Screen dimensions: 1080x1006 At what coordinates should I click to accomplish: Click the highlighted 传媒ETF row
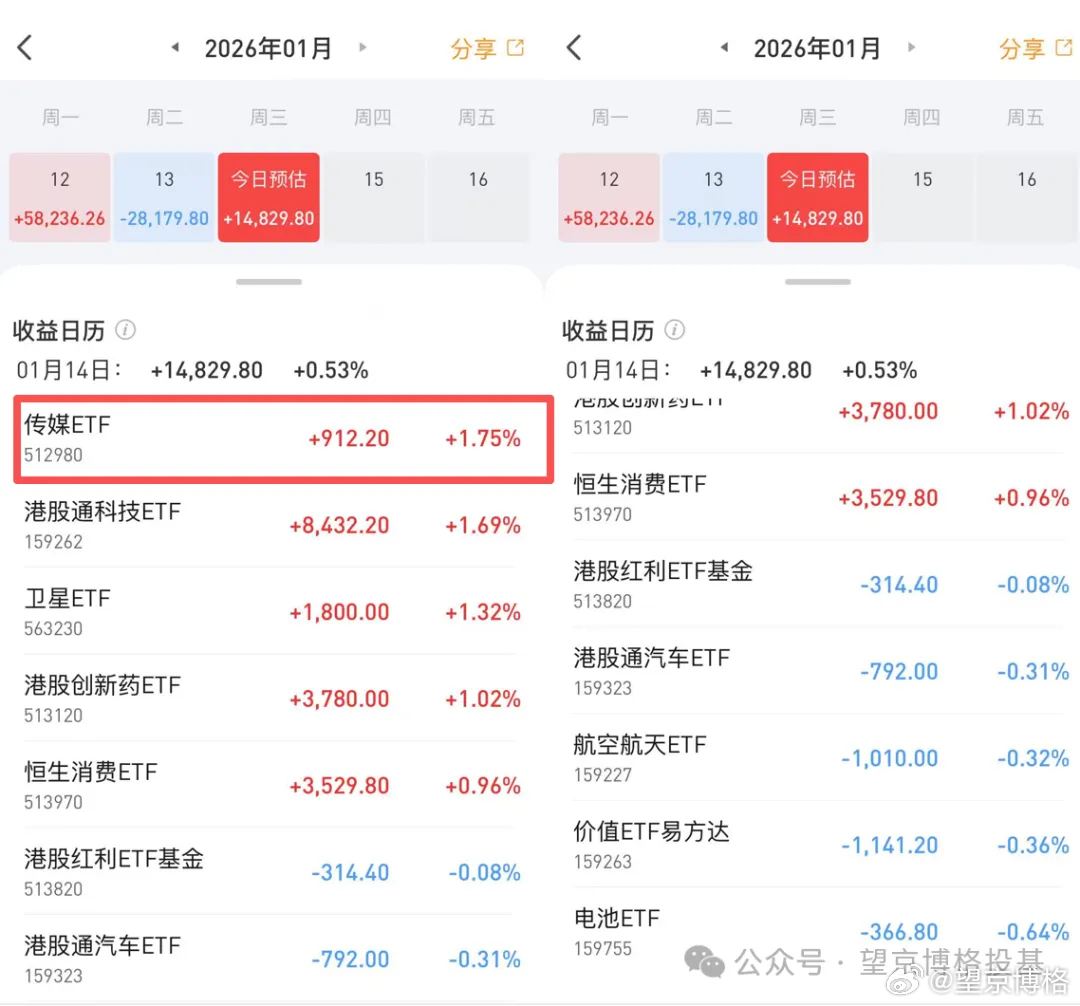pyautogui.click(x=280, y=438)
